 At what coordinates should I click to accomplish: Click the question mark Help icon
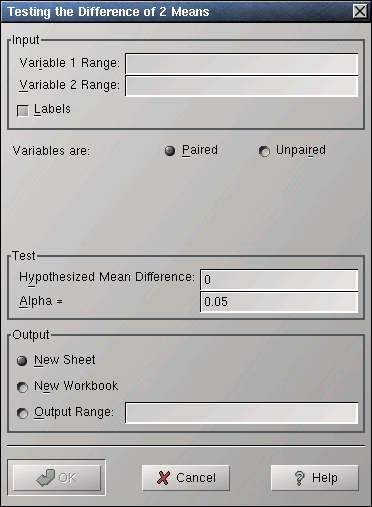tap(300, 478)
